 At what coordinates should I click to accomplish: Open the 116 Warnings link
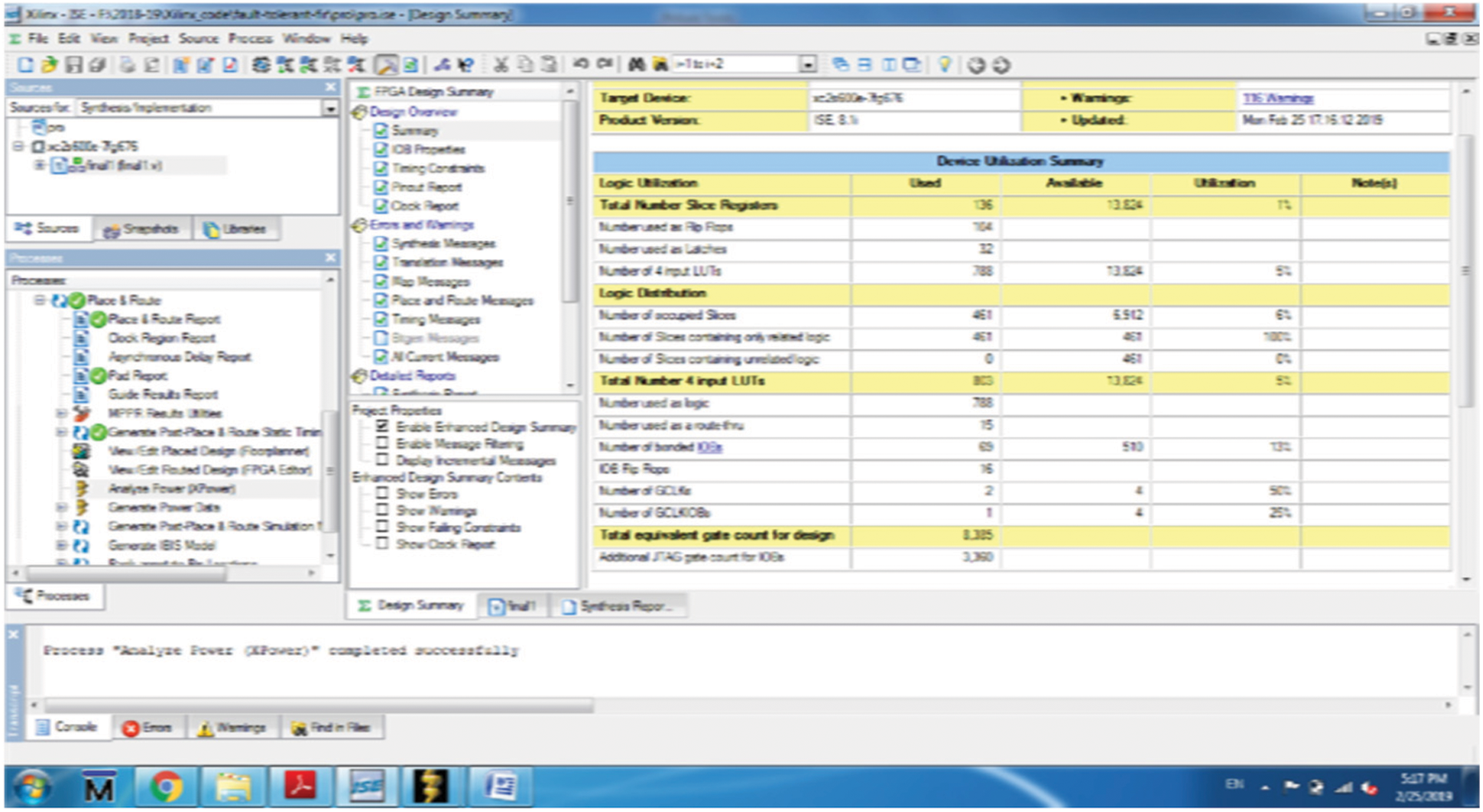pyautogui.click(x=1278, y=98)
